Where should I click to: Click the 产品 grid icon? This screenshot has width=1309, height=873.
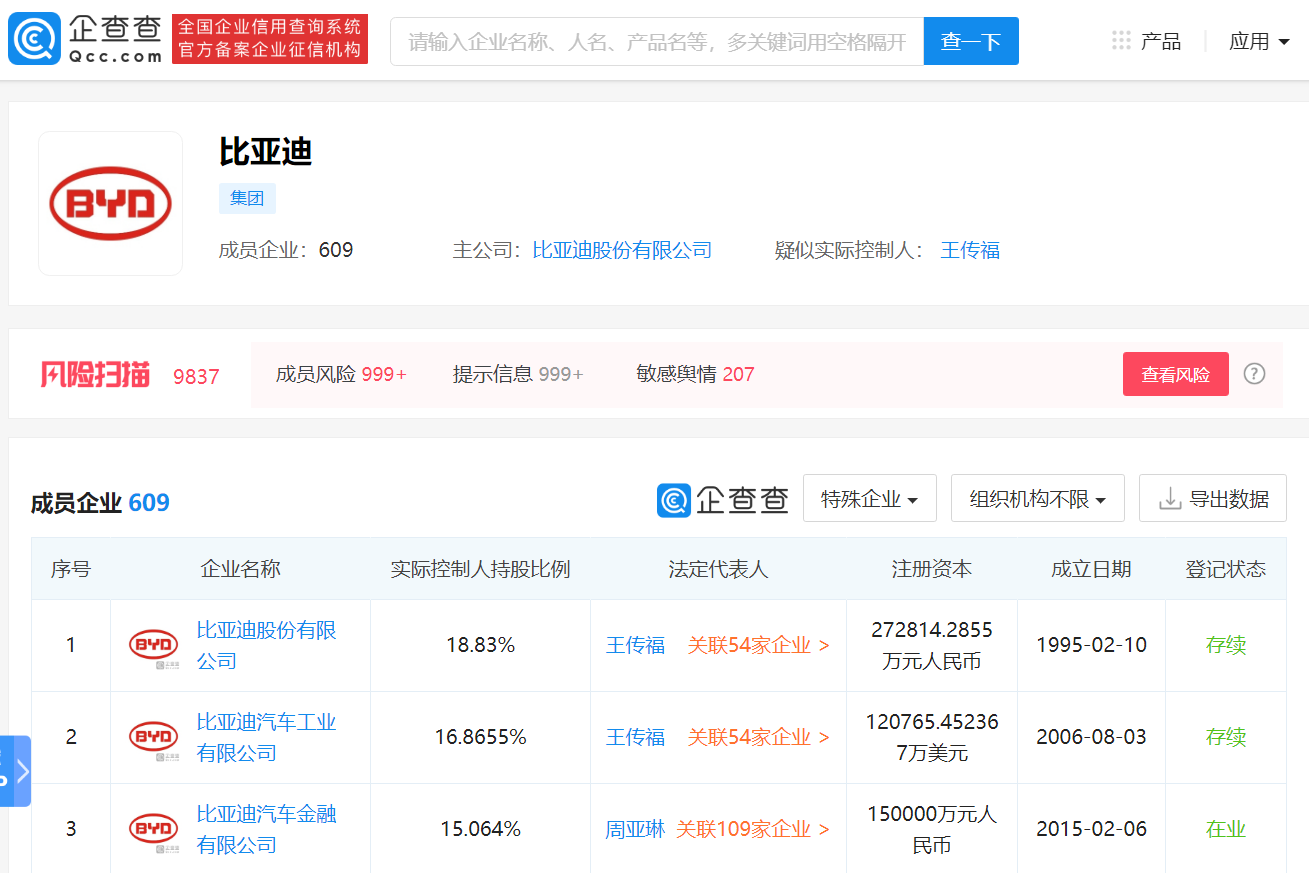[x=1121, y=41]
